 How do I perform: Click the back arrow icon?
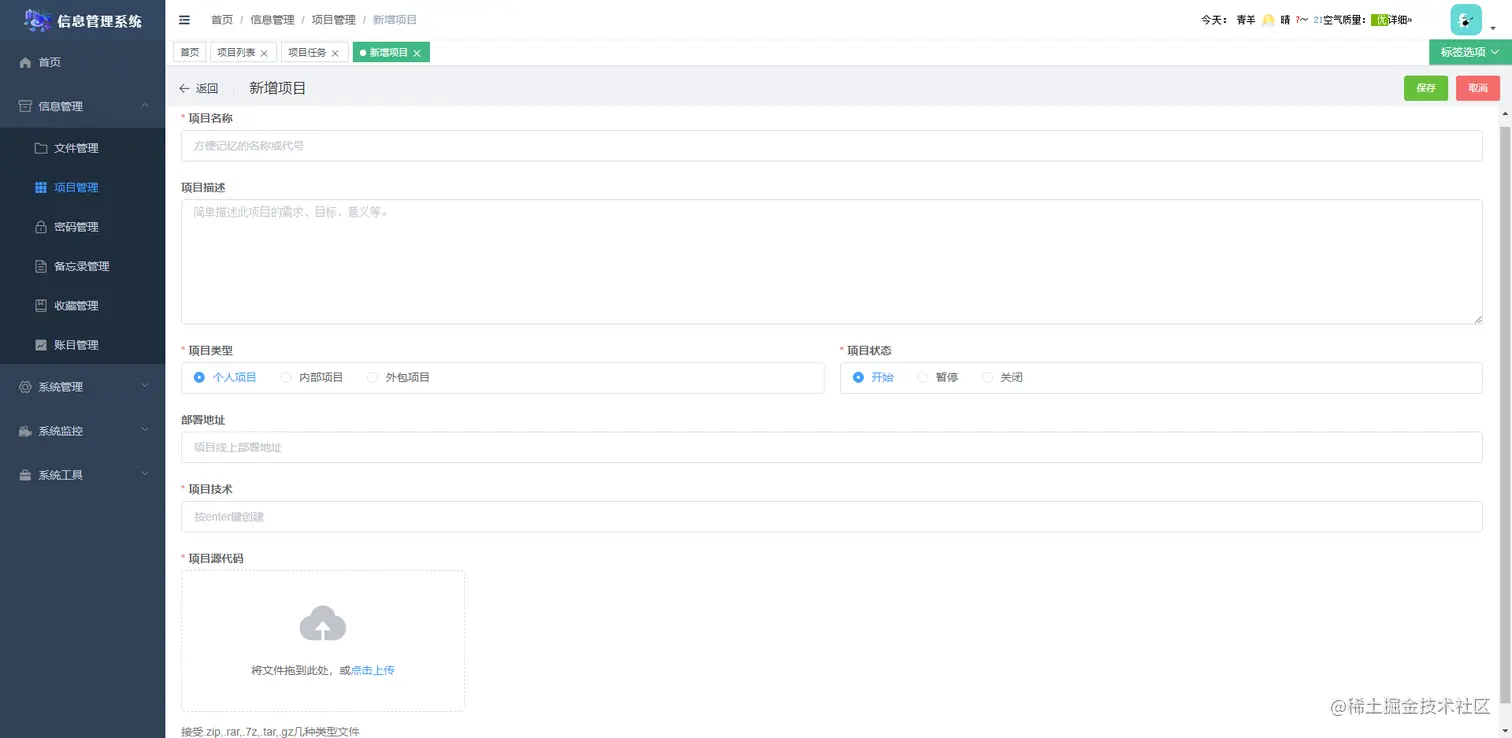click(184, 88)
